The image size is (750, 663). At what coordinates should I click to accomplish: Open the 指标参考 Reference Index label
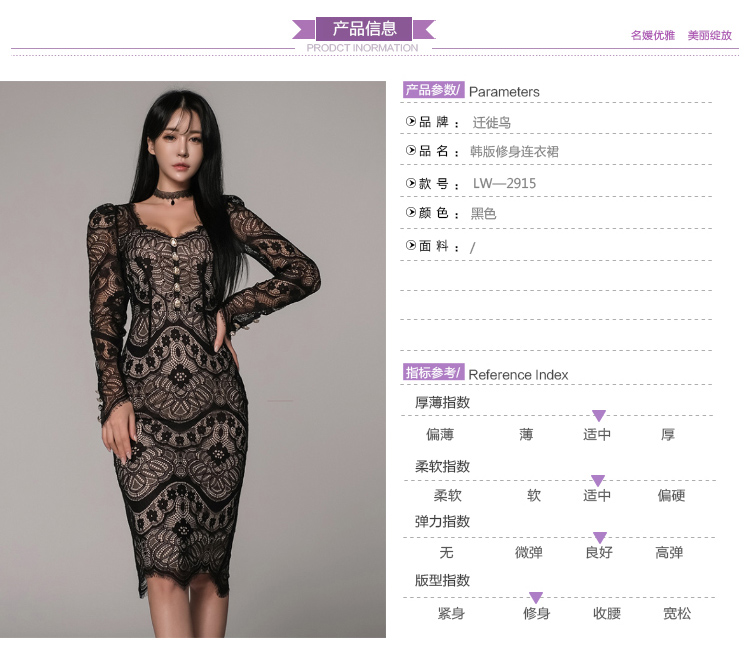[485, 373]
